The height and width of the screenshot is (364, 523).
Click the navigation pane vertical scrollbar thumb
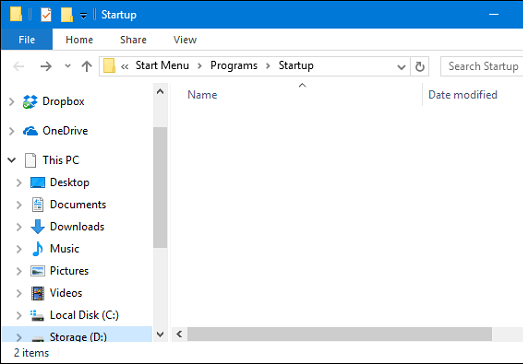coord(160,187)
